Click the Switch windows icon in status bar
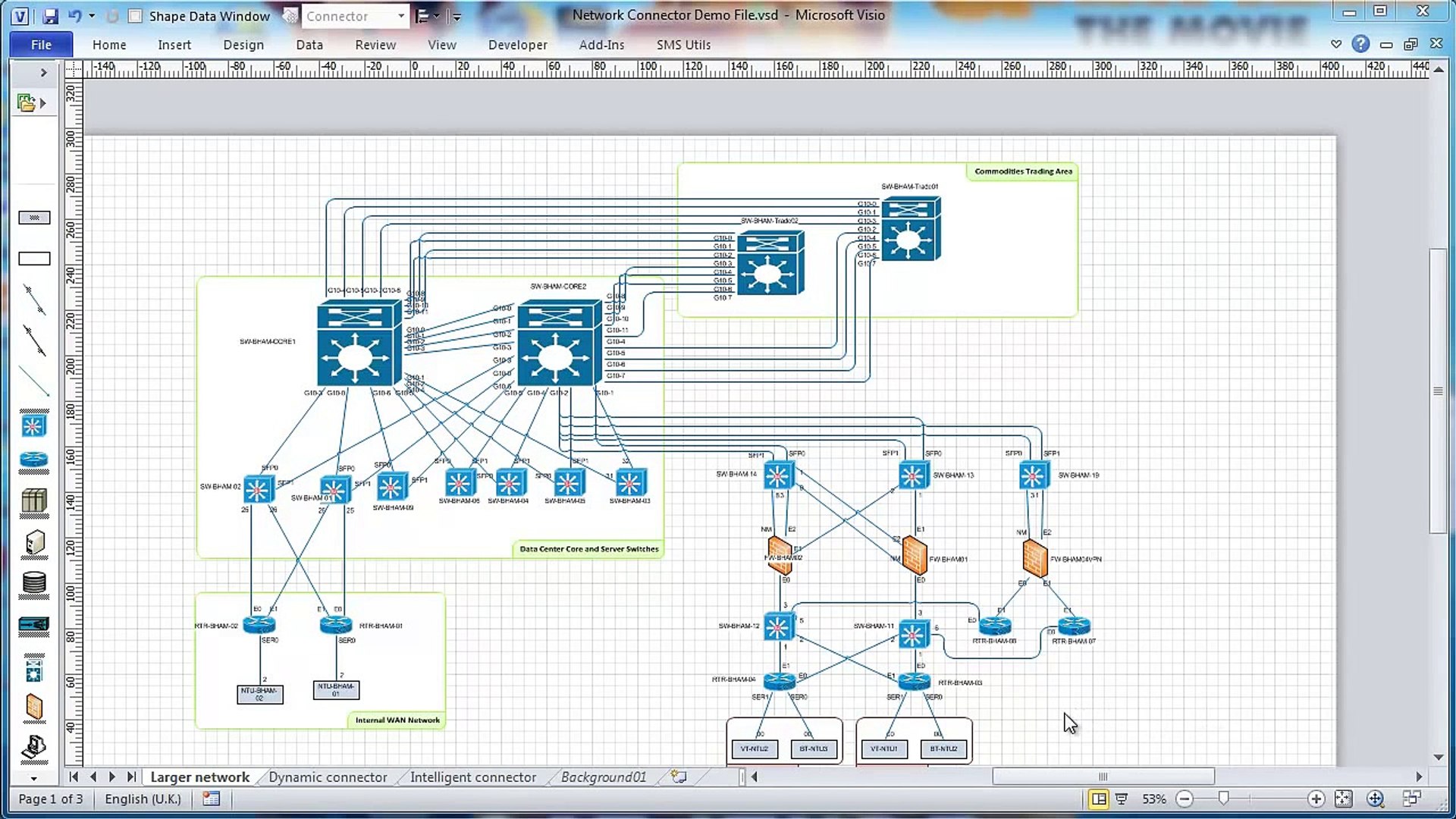The image size is (1456, 819). (1411, 799)
